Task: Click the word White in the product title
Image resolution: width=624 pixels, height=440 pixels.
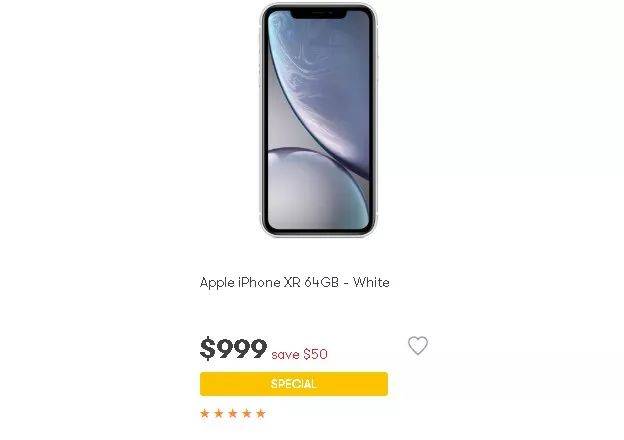Action: [371, 282]
